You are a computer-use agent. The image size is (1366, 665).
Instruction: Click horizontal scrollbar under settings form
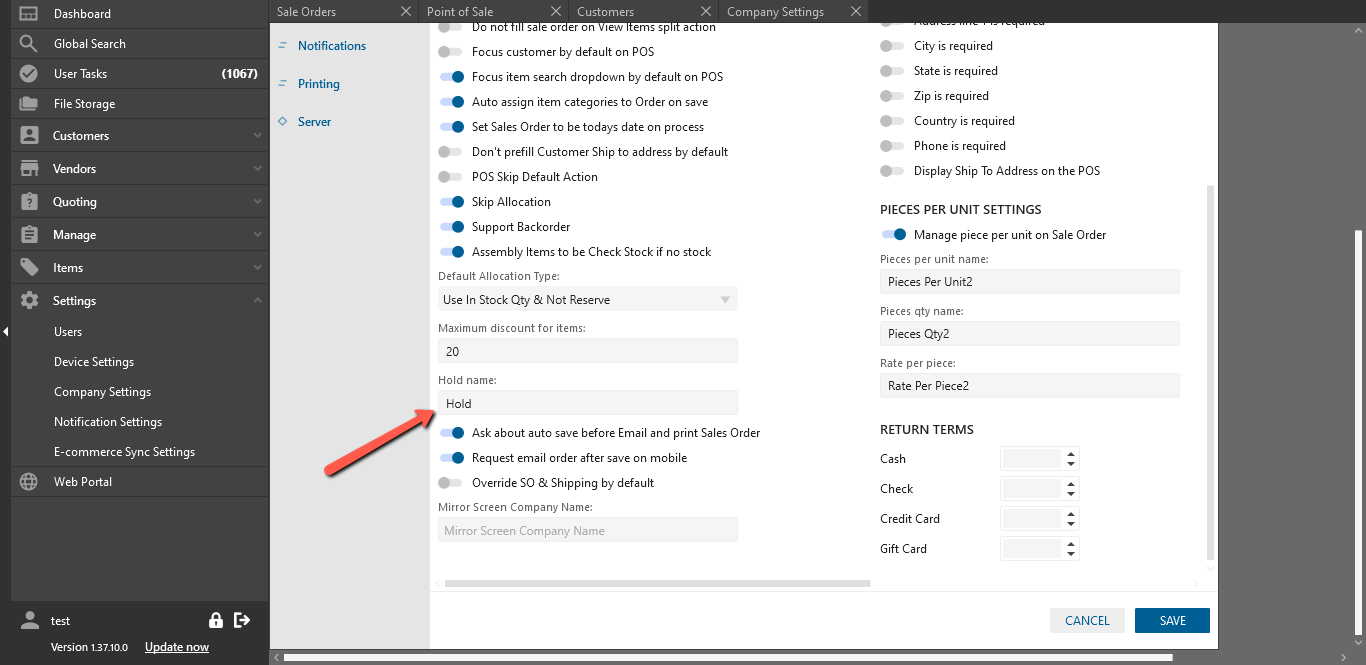657,583
